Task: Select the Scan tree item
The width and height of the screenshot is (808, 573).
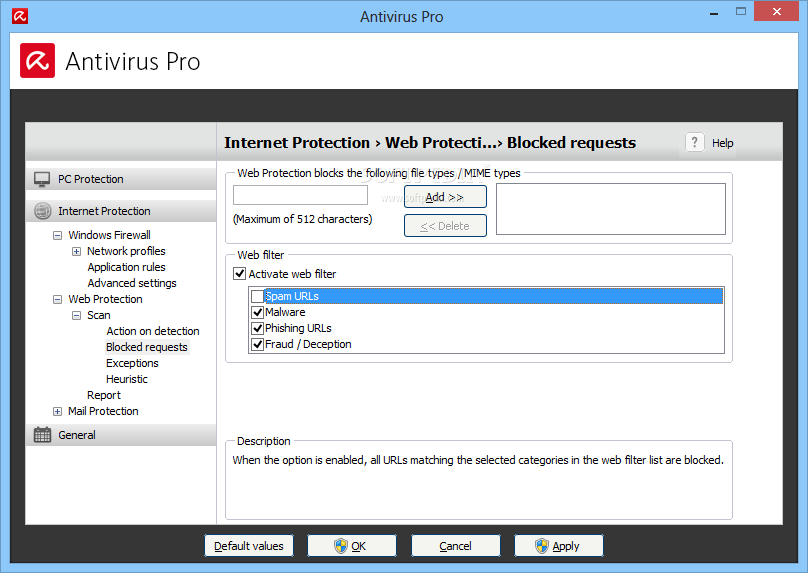Action: click(98, 315)
